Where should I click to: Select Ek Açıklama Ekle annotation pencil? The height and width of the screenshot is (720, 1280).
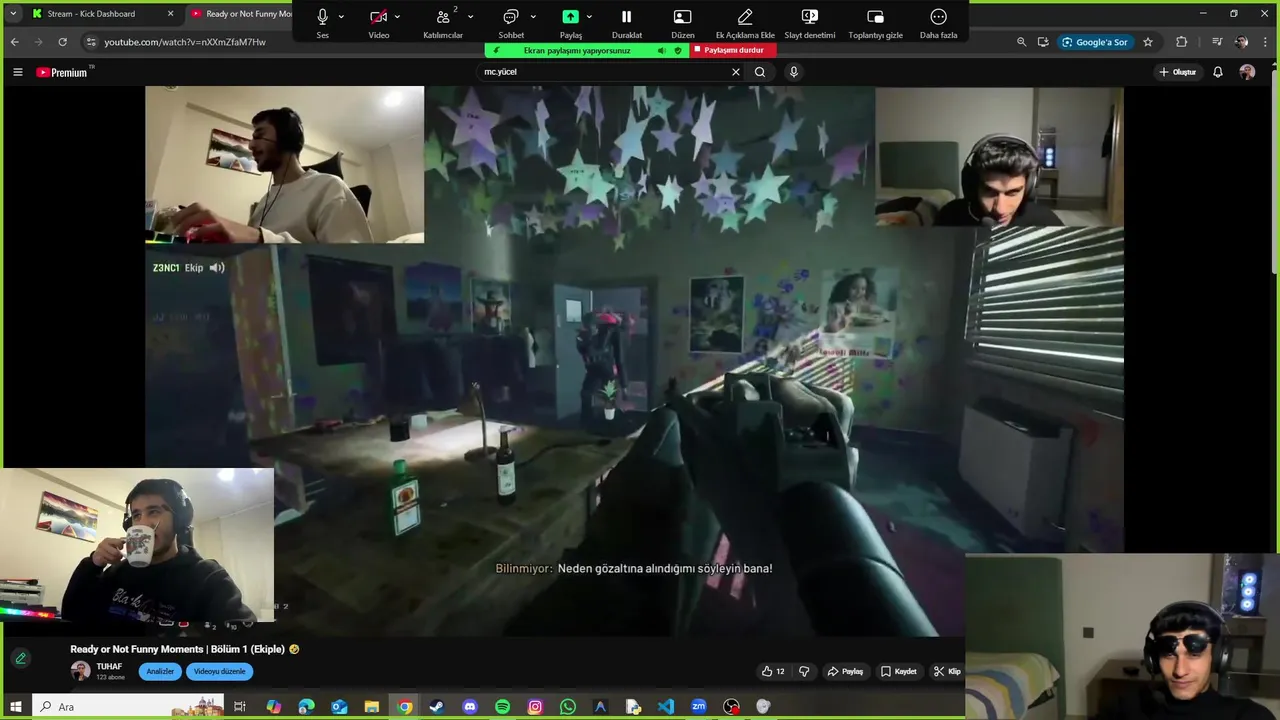point(745,22)
